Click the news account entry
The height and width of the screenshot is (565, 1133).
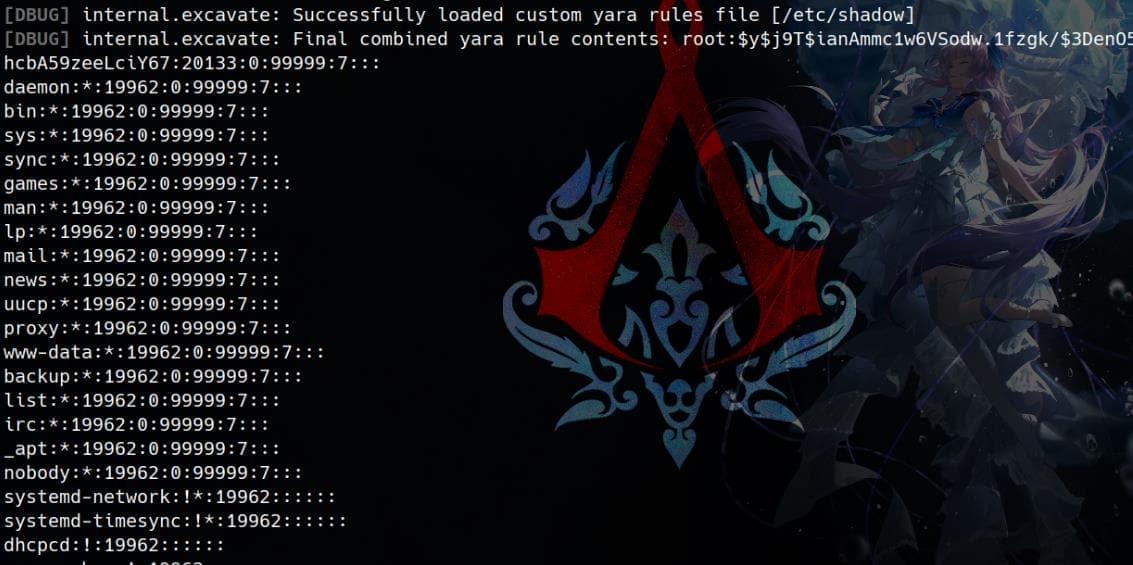click(x=142, y=280)
